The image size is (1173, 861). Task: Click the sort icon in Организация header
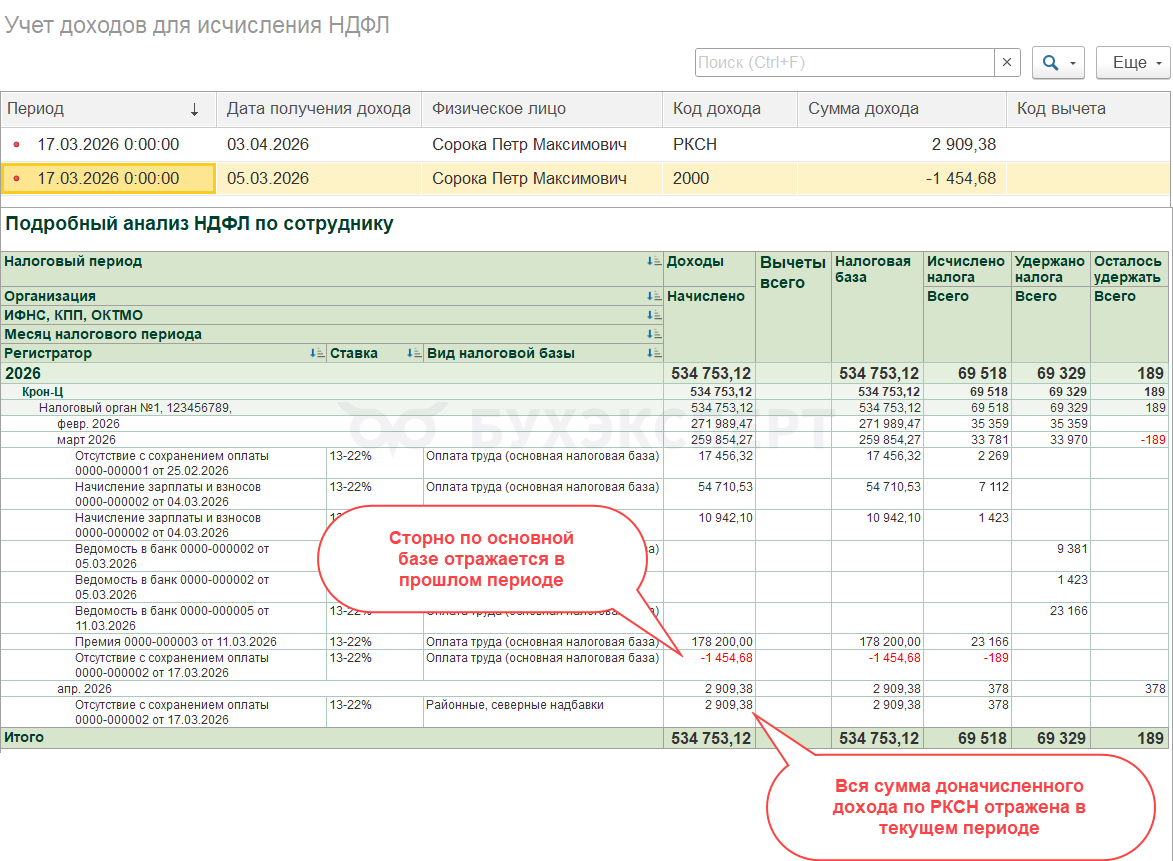pos(655,296)
